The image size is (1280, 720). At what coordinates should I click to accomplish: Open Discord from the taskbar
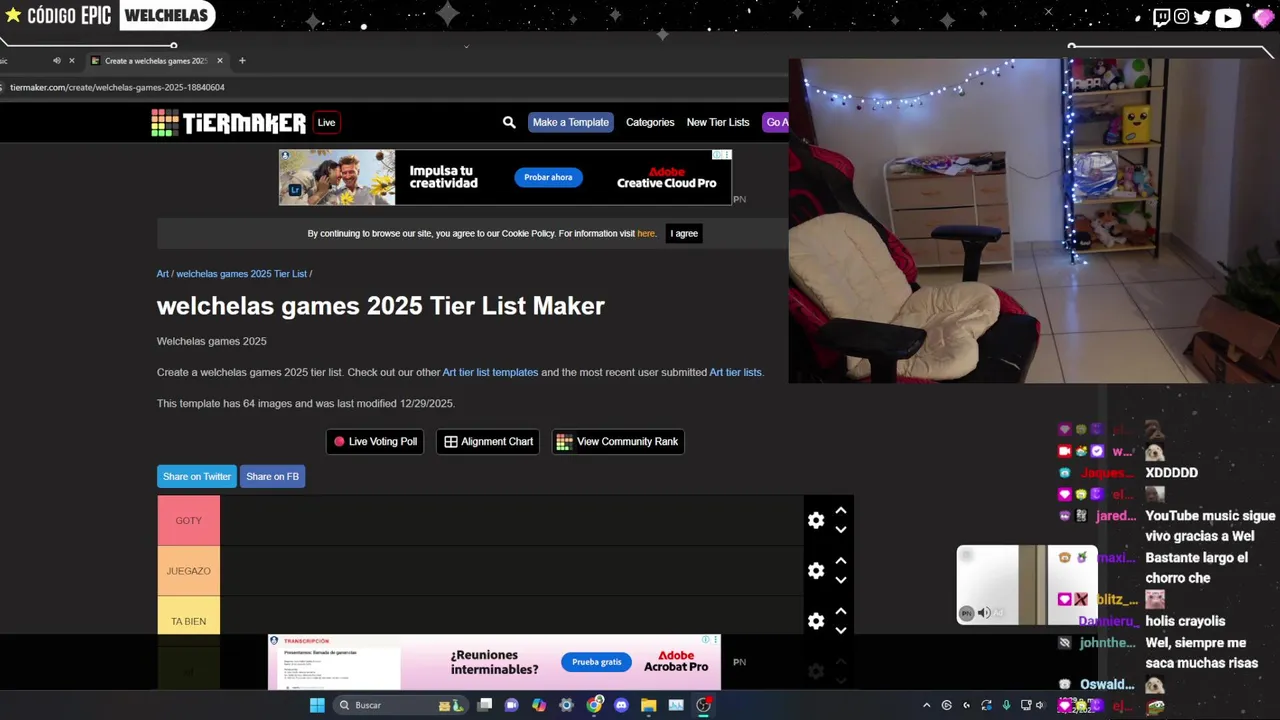621,705
